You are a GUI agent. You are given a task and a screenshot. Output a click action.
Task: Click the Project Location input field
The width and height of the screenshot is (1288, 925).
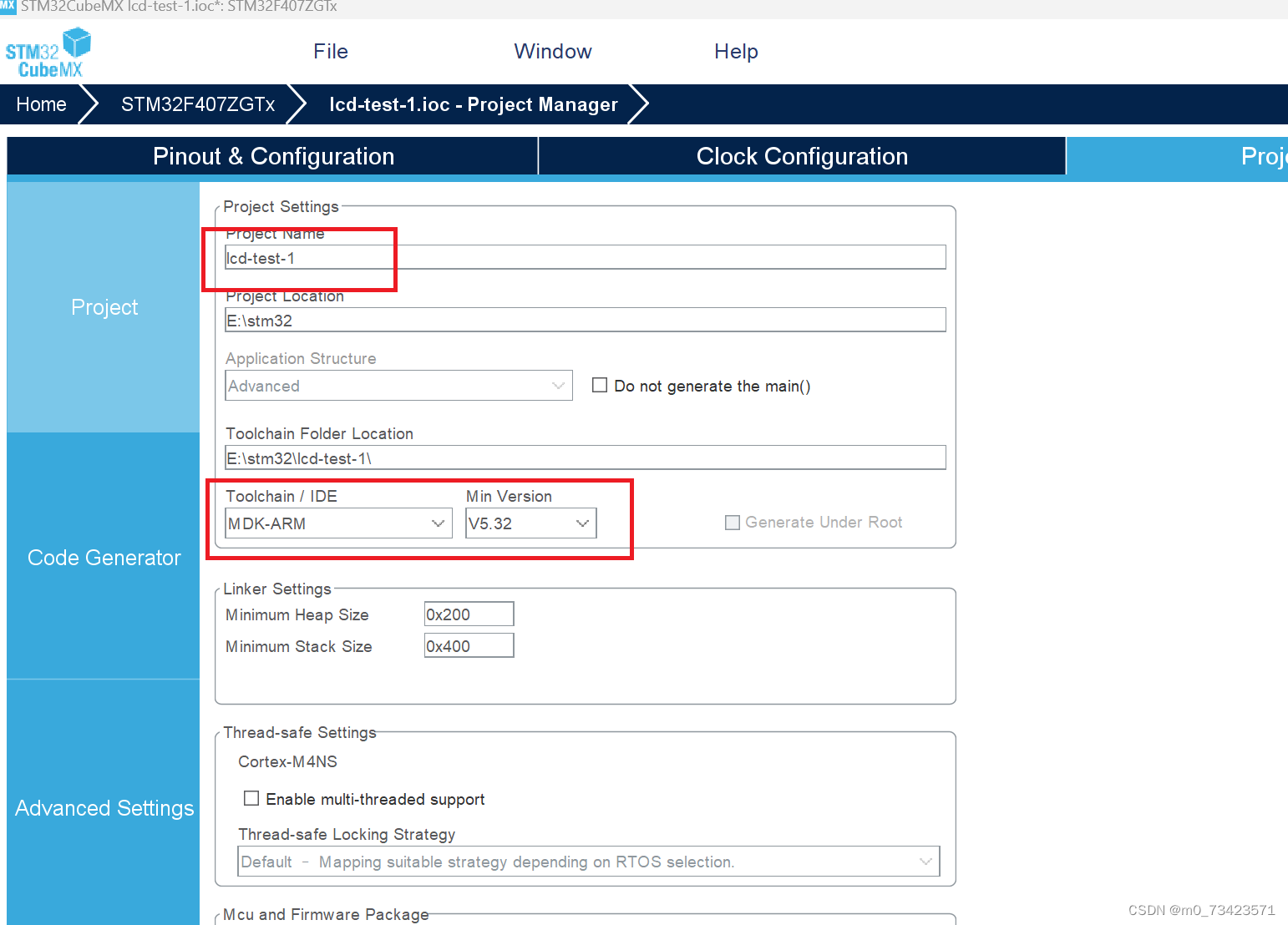tap(586, 321)
